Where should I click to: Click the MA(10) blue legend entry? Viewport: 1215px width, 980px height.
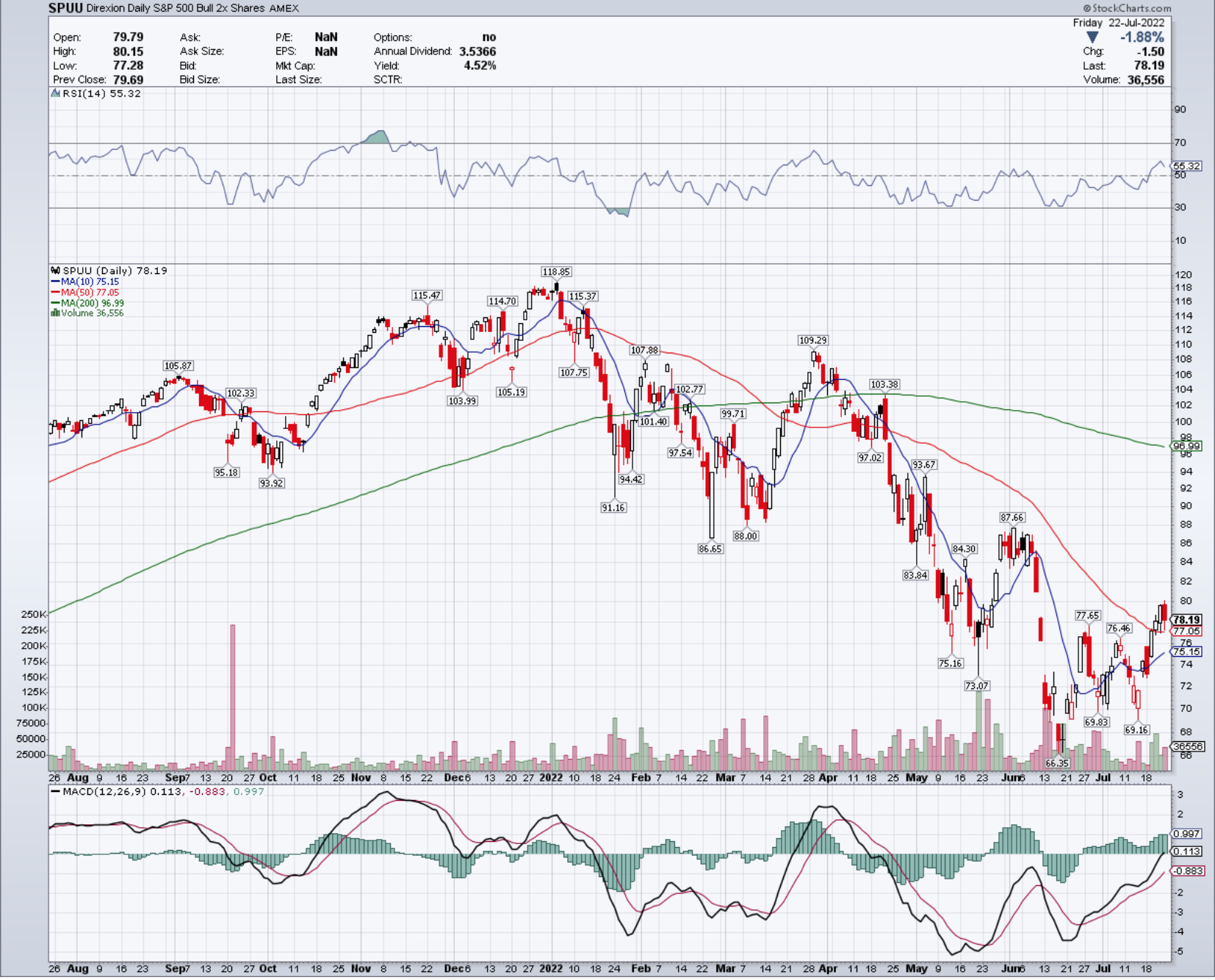tap(85, 281)
